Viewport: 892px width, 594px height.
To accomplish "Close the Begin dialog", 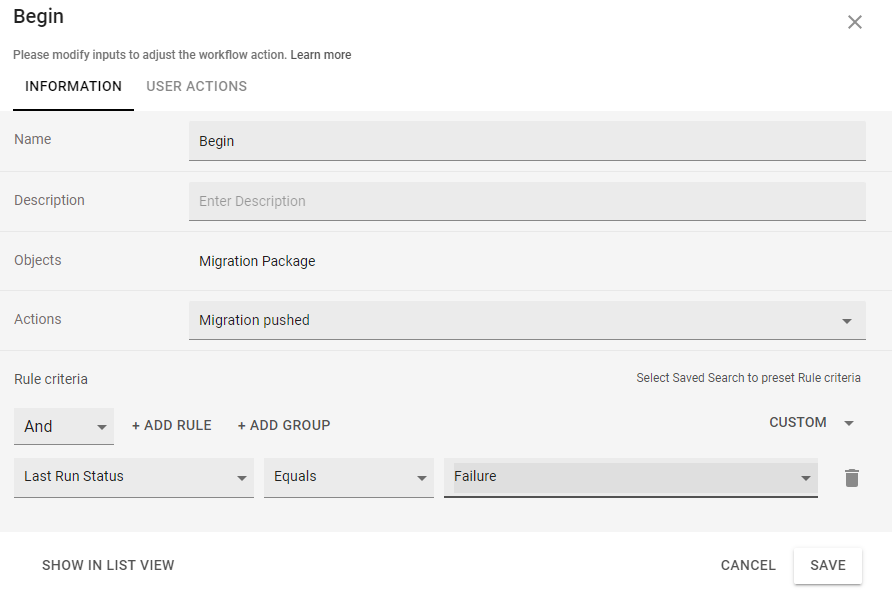I will pos(855,22).
